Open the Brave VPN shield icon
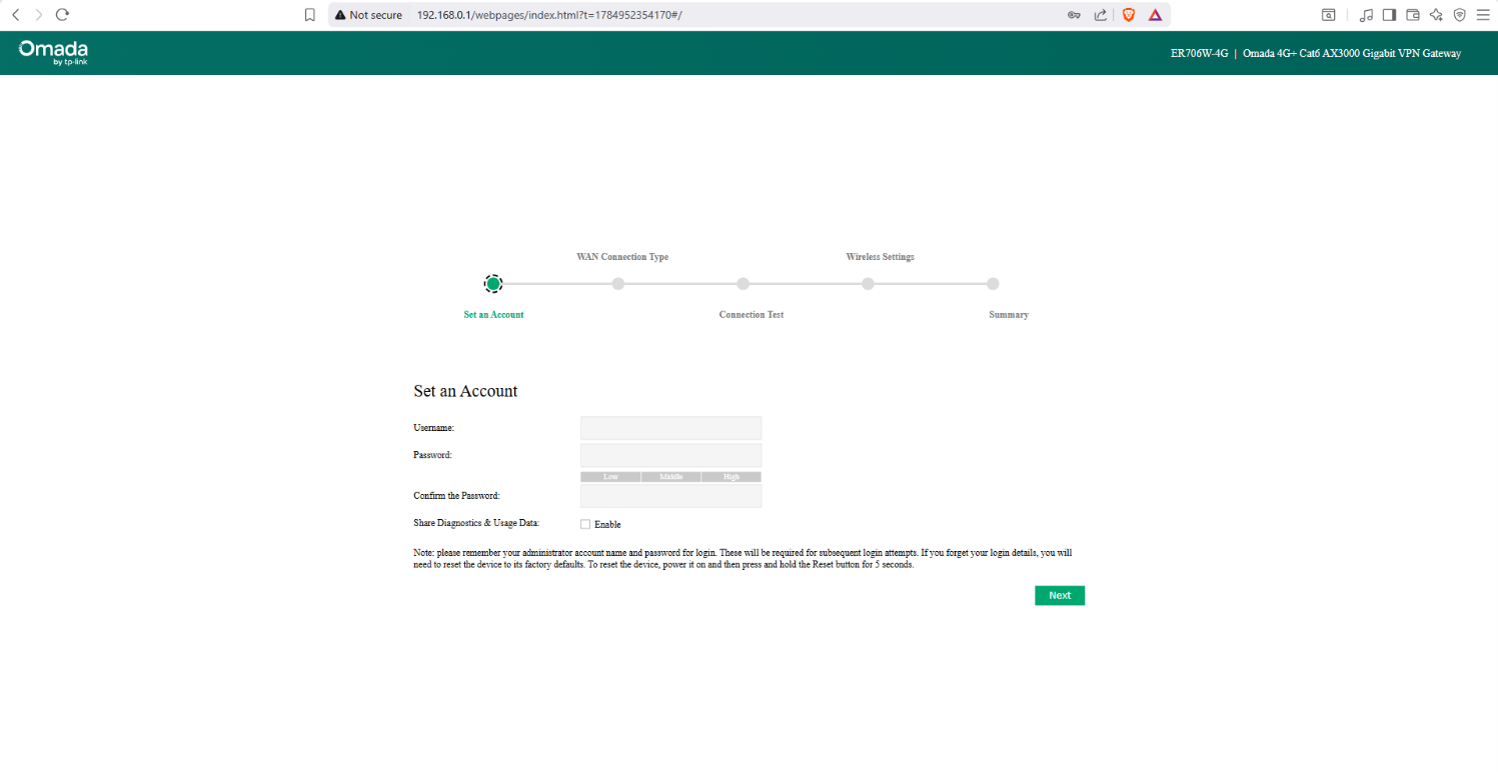The image size is (1498, 772). coord(1460,15)
